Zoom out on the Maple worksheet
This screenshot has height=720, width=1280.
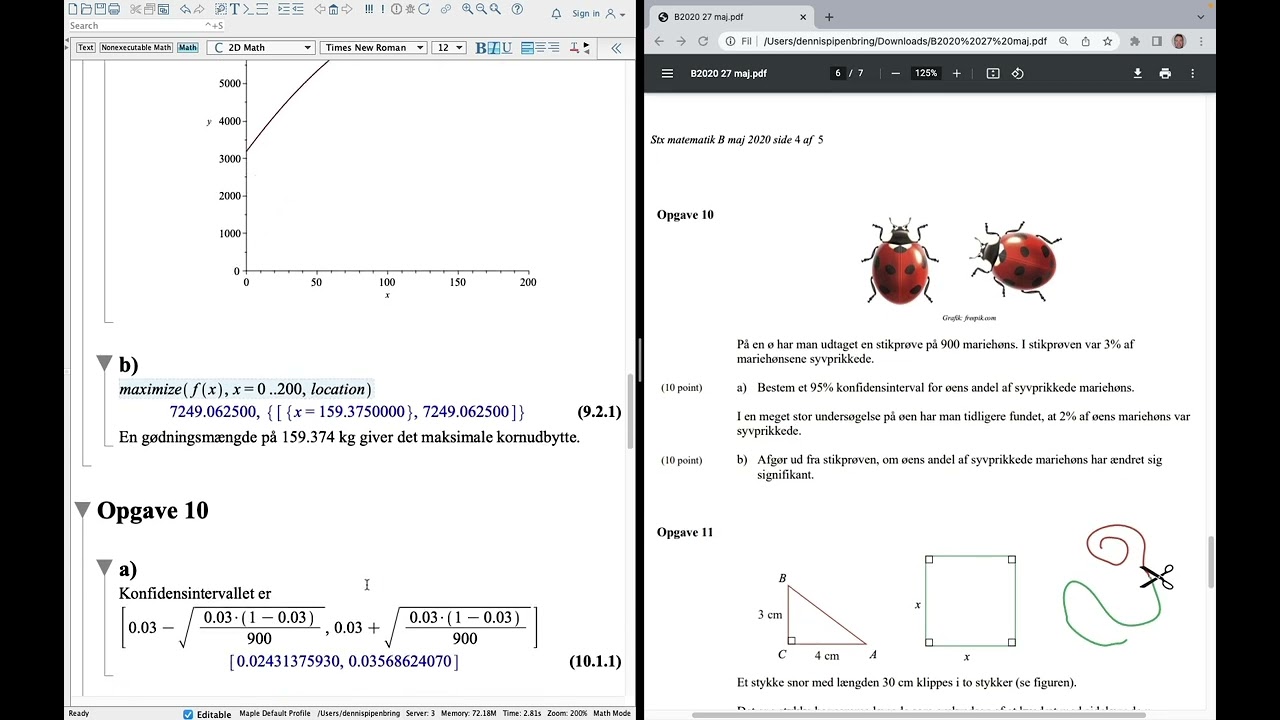pyautogui.click(x=481, y=9)
